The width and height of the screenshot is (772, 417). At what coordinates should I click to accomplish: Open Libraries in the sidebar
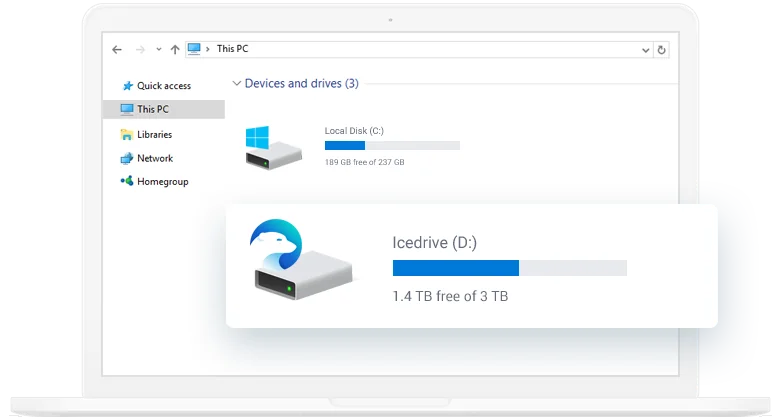[x=154, y=134]
